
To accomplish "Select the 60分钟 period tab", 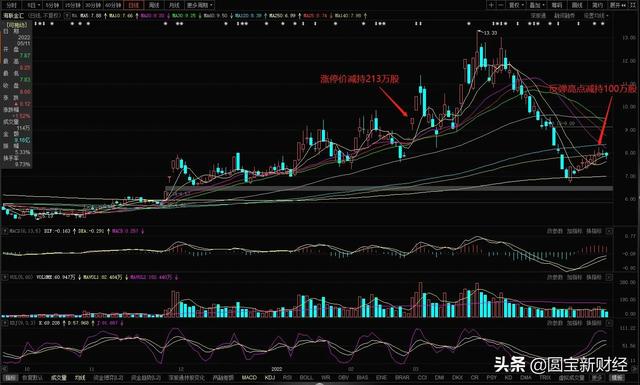I will click(x=113, y=5).
